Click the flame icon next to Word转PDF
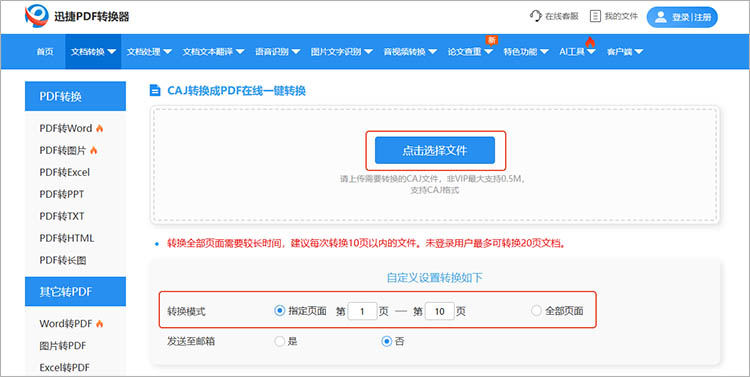The image size is (750, 377). click(99, 323)
